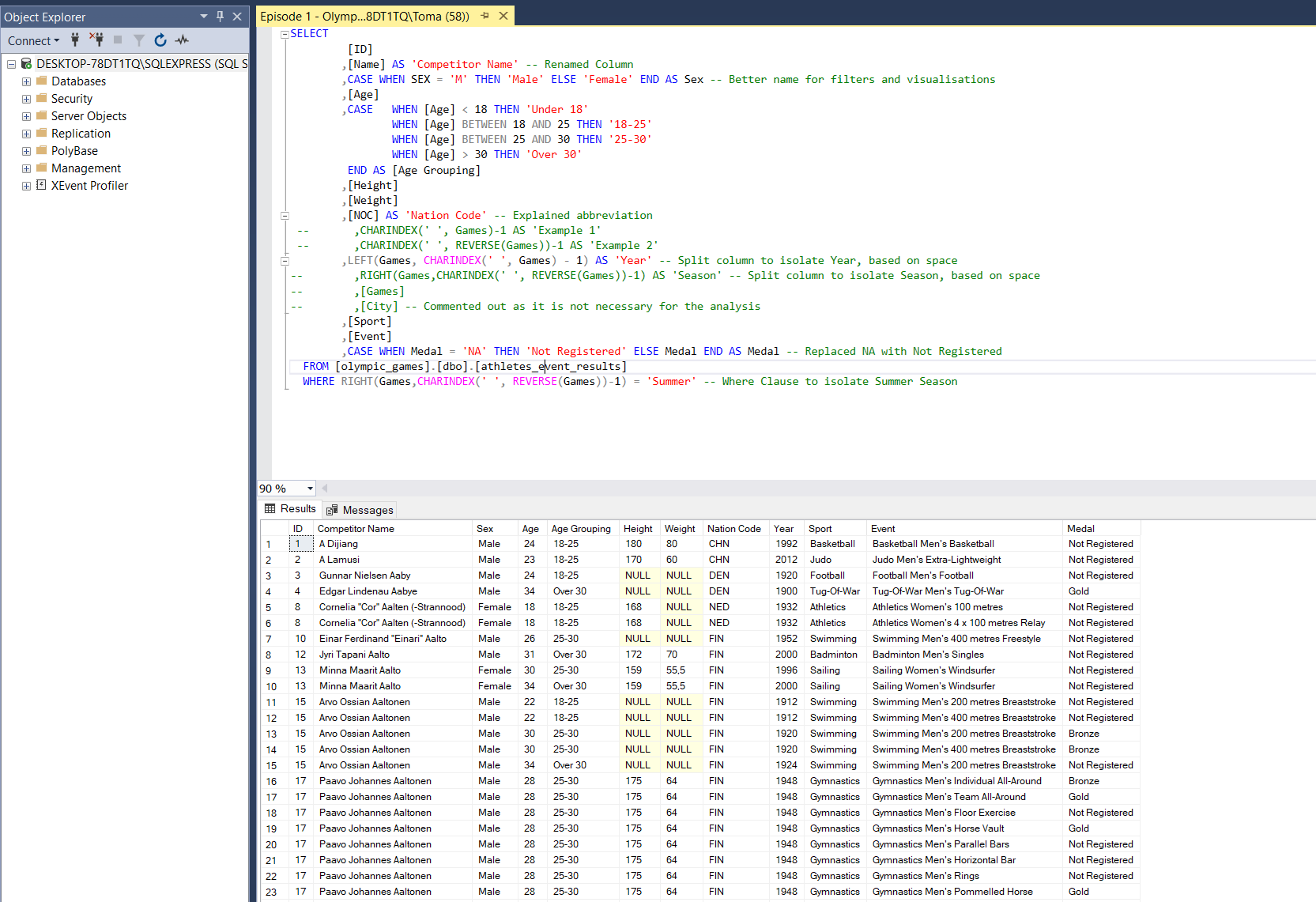The image size is (1316, 902).
Task: Close the Object Explorer panel
Action: [237, 16]
